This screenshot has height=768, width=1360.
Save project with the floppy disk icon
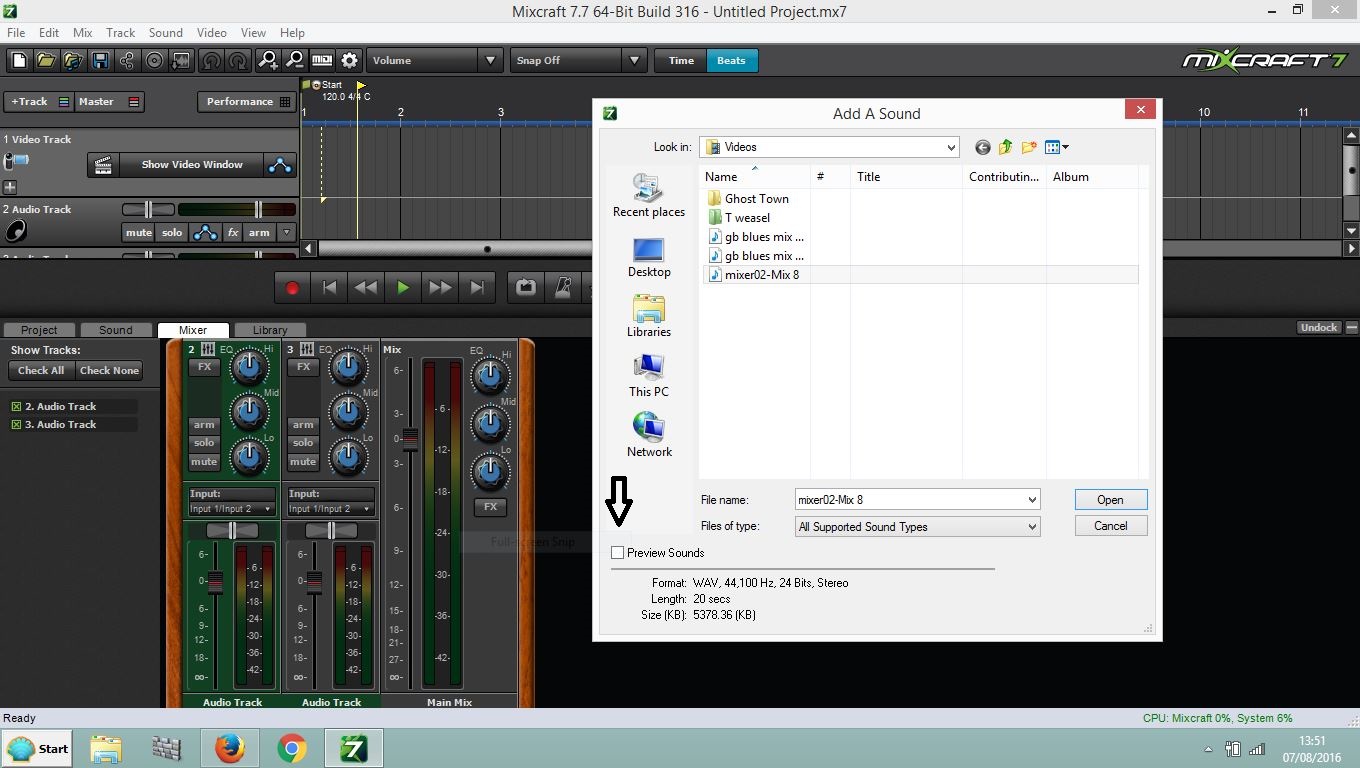point(100,61)
